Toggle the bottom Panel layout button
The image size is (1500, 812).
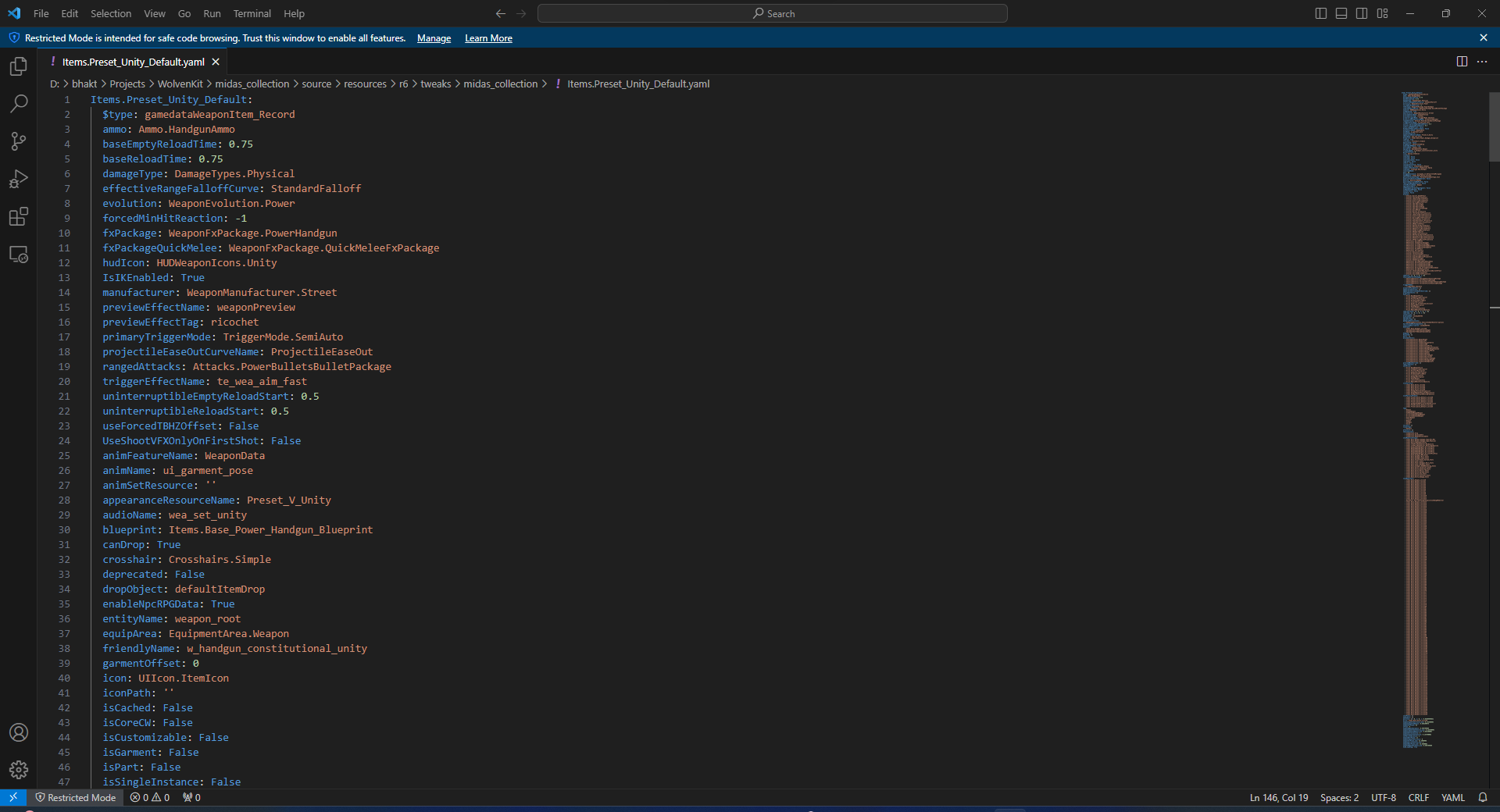(1341, 13)
